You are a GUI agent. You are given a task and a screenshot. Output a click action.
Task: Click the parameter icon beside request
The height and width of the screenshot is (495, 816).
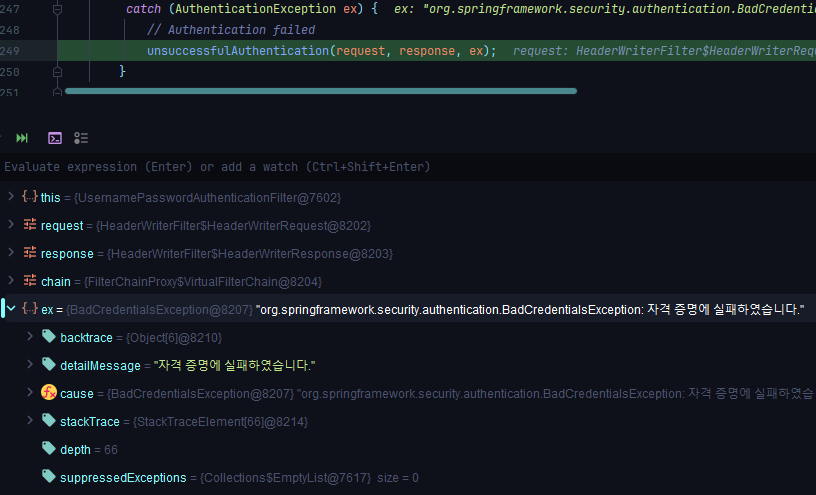[29, 225]
